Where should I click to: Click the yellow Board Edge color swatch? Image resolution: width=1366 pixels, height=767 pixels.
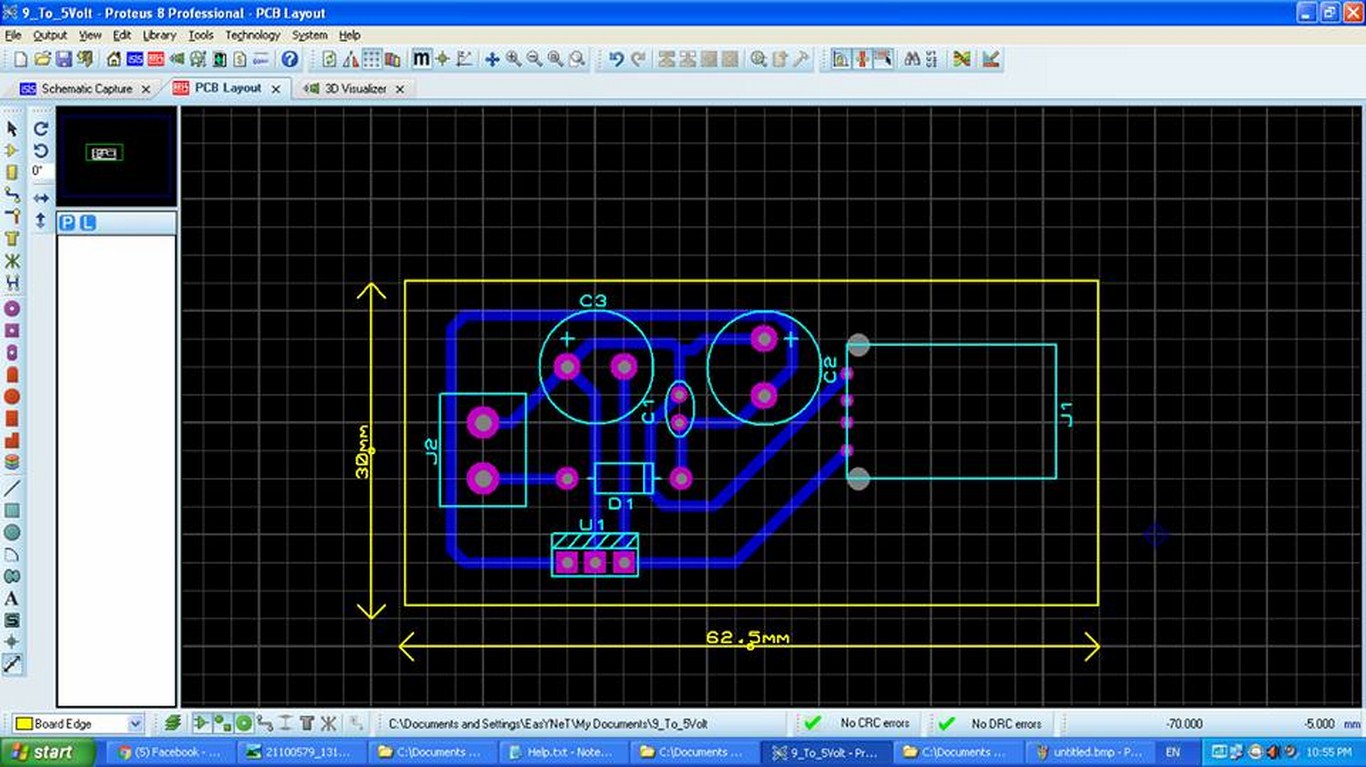(22, 723)
